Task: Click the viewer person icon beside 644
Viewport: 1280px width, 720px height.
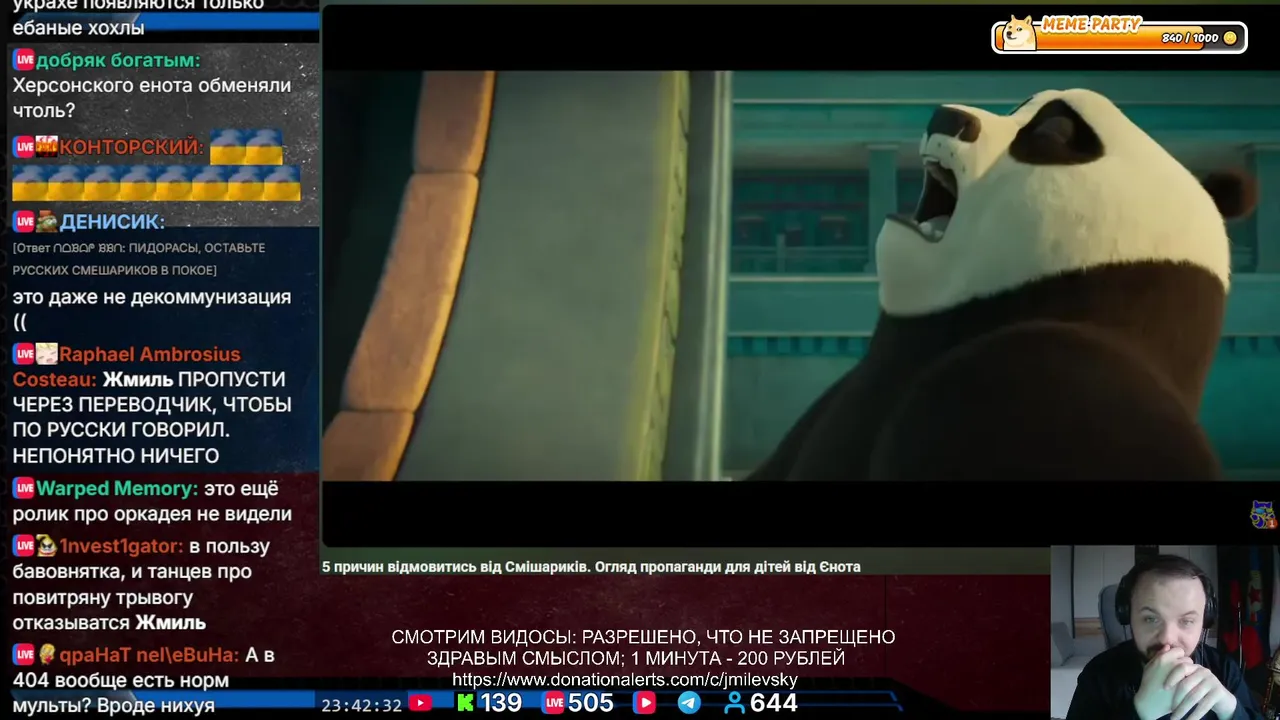Action: coord(735,703)
